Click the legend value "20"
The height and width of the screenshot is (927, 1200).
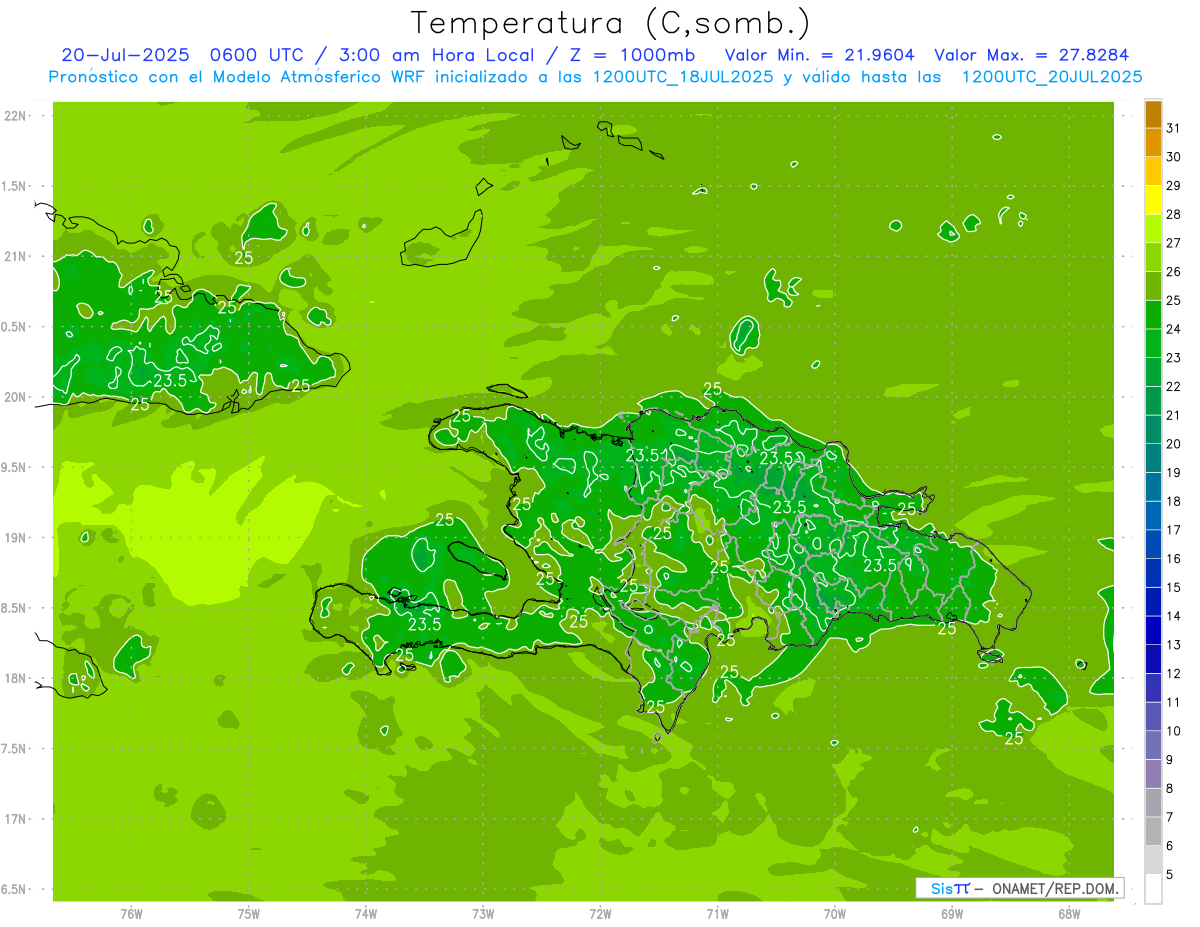tap(1173, 444)
